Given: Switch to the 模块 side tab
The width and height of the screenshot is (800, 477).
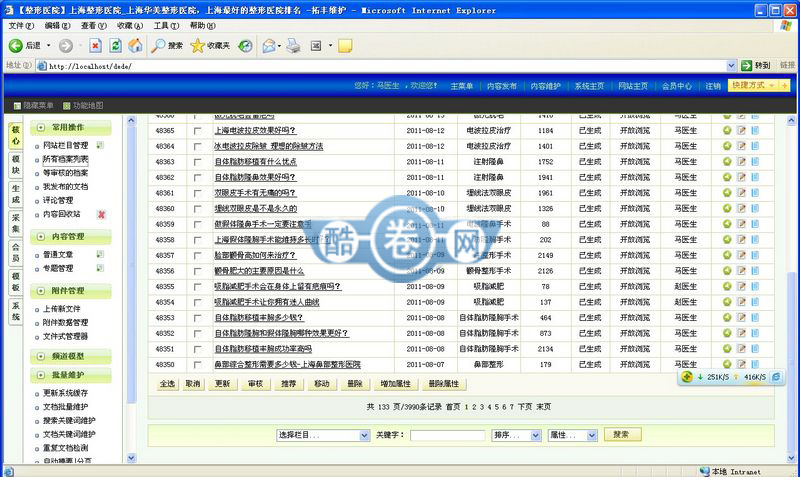Looking at the screenshot, I should click(16, 165).
